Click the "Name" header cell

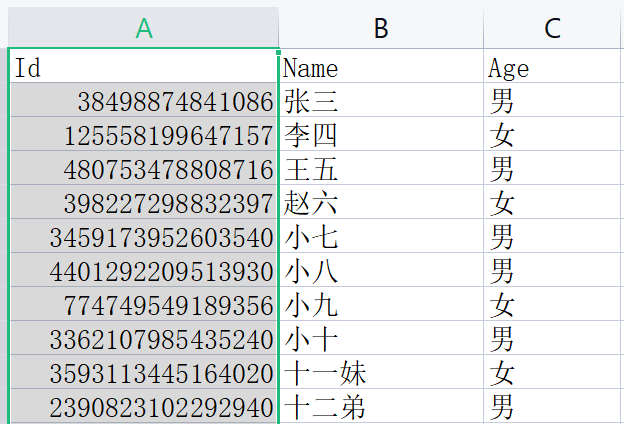point(380,68)
